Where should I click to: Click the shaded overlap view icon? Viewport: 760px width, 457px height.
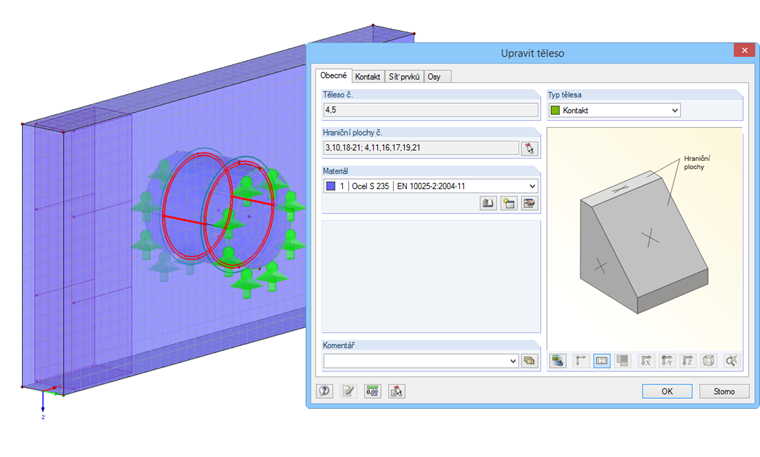pyautogui.click(x=623, y=361)
